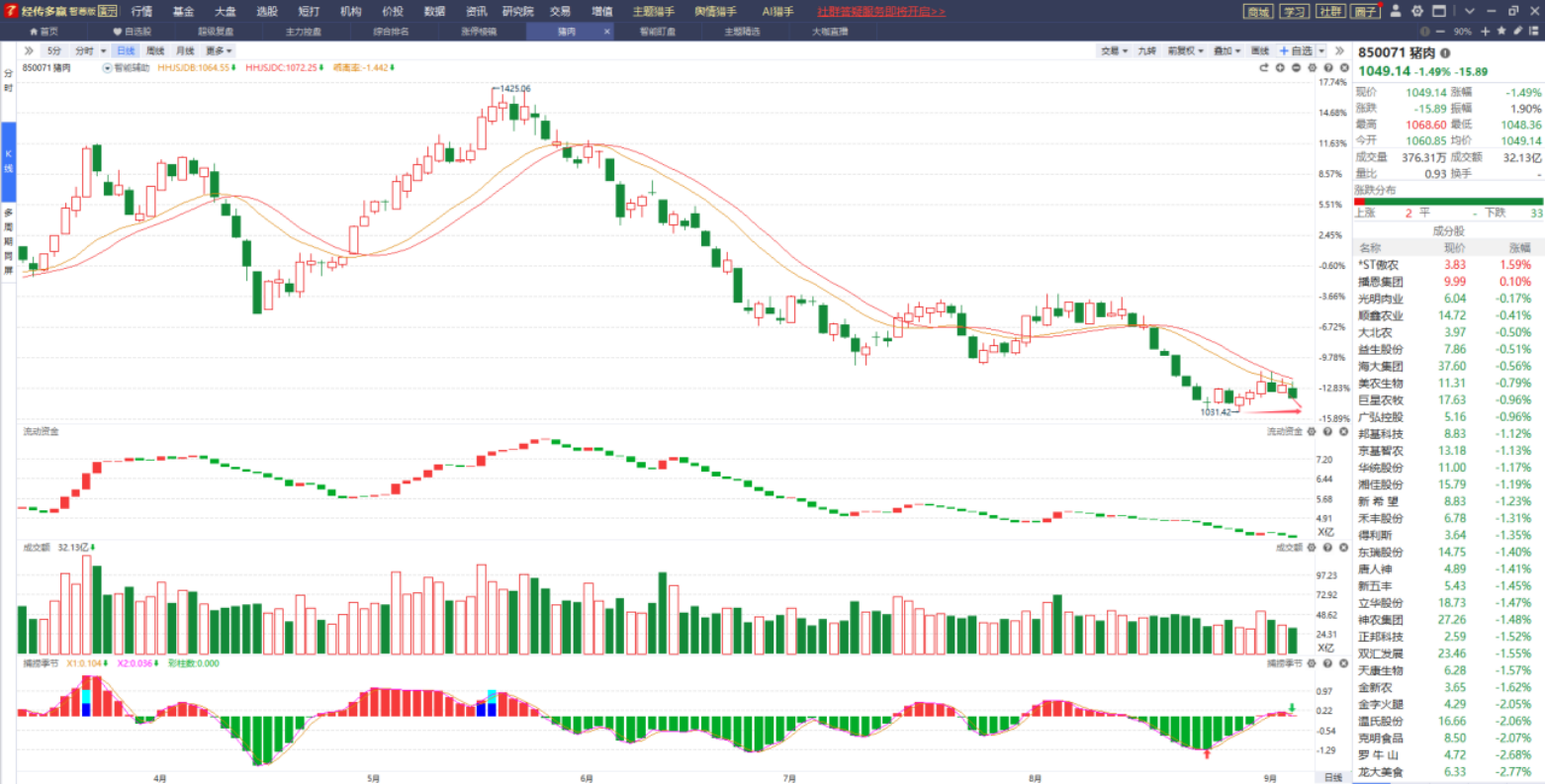Open the 更多 periods dropdown
This screenshot has height=784, width=1546.
click(219, 50)
